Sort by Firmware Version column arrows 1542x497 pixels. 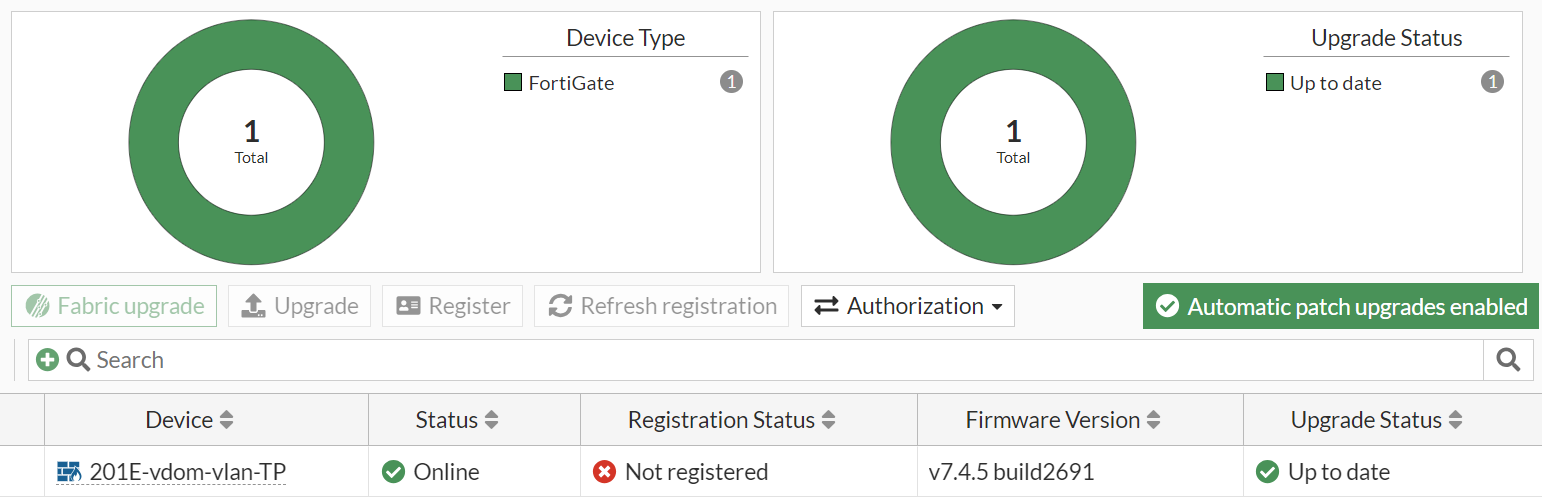tap(1154, 421)
